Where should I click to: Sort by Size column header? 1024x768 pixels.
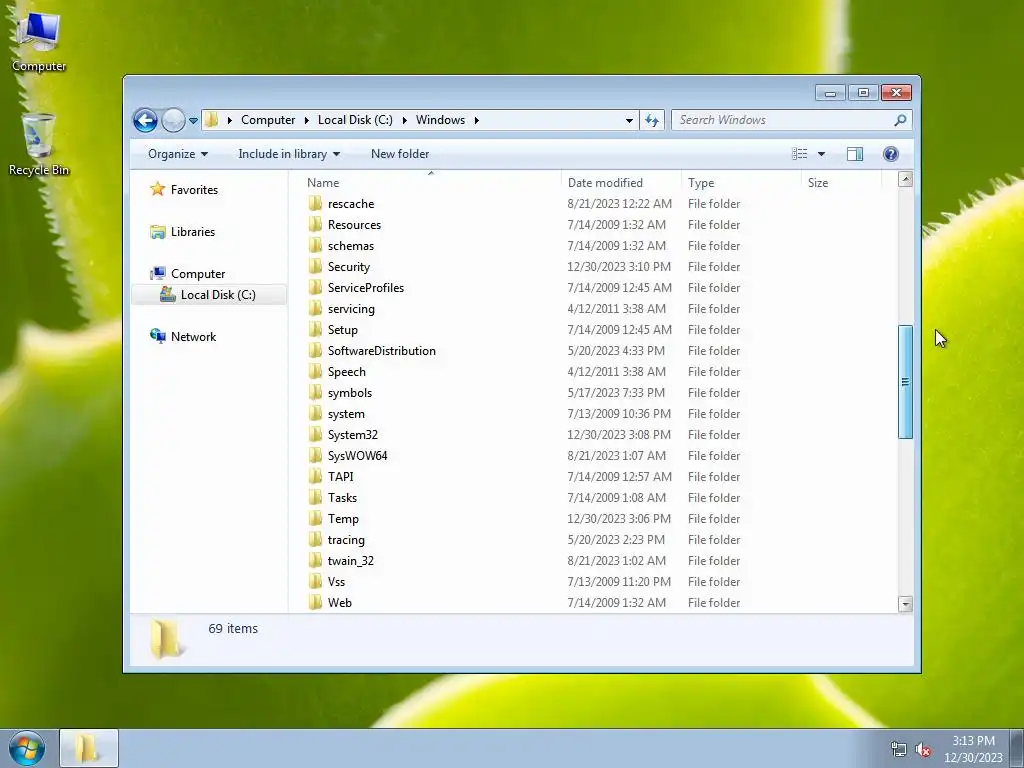point(842,183)
